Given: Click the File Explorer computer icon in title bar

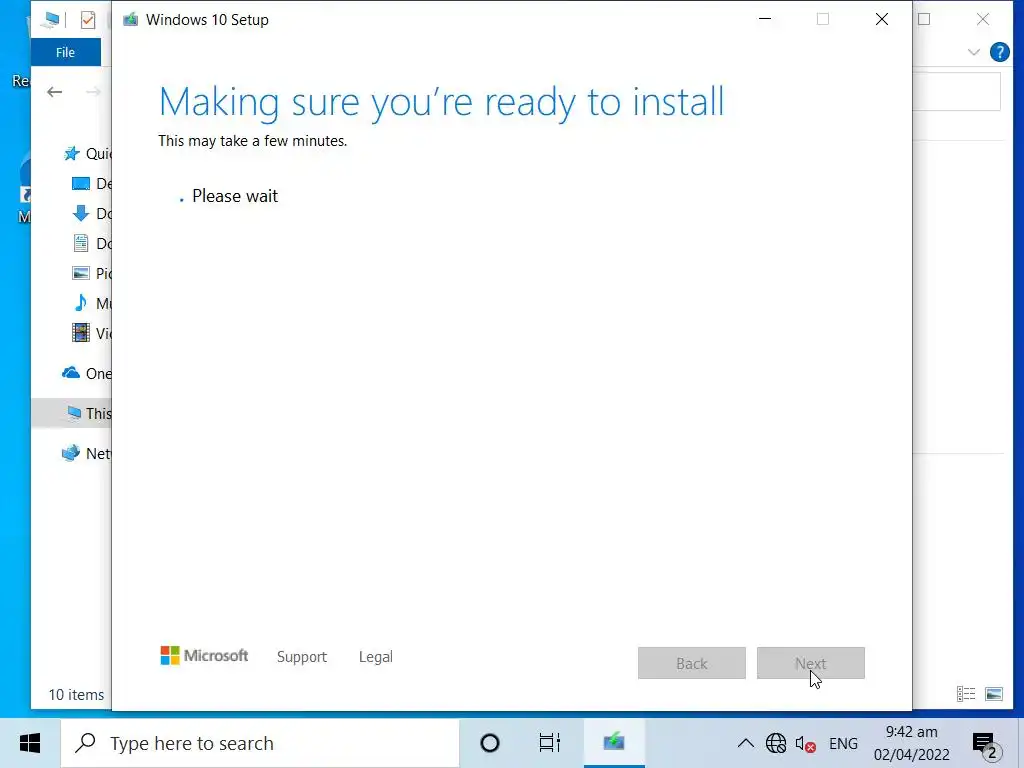Looking at the screenshot, I should (x=50, y=20).
